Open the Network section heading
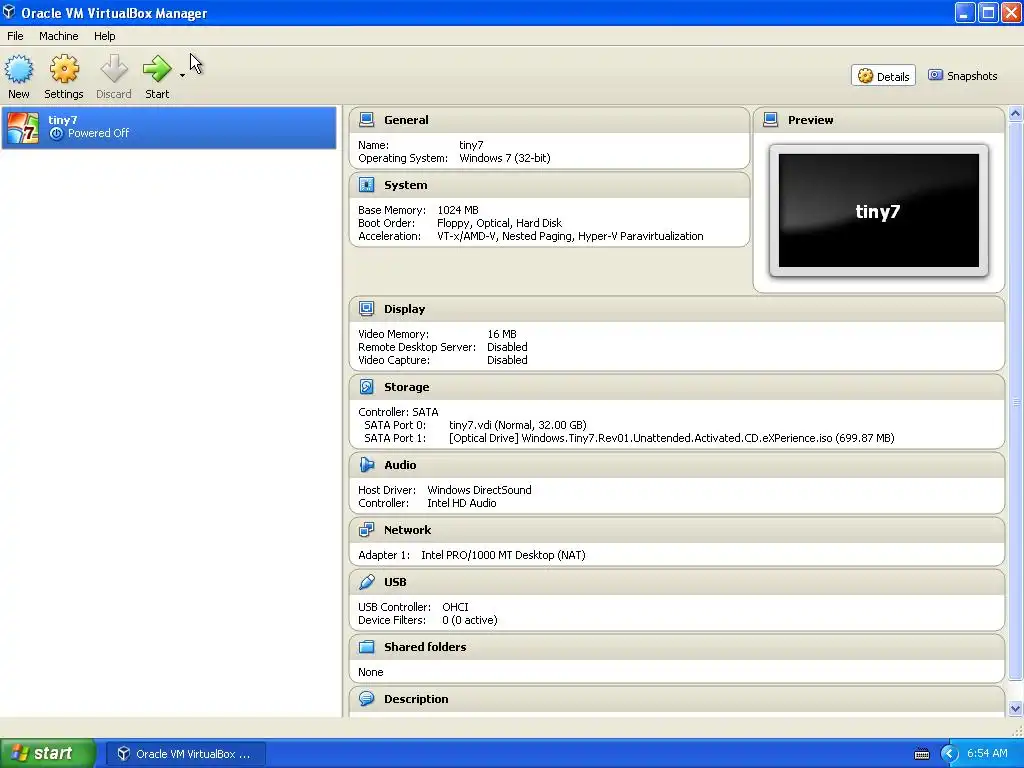Image resolution: width=1024 pixels, height=768 pixels. point(408,530)
